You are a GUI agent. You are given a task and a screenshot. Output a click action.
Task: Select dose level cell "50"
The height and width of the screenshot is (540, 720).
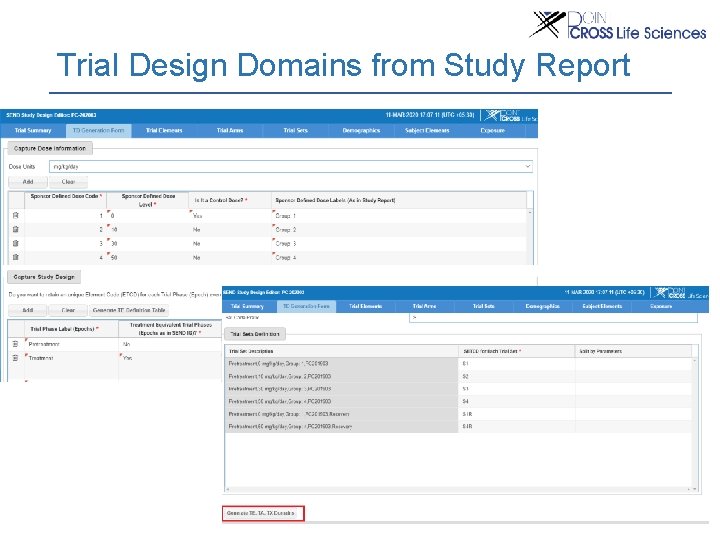pos(148,258)
